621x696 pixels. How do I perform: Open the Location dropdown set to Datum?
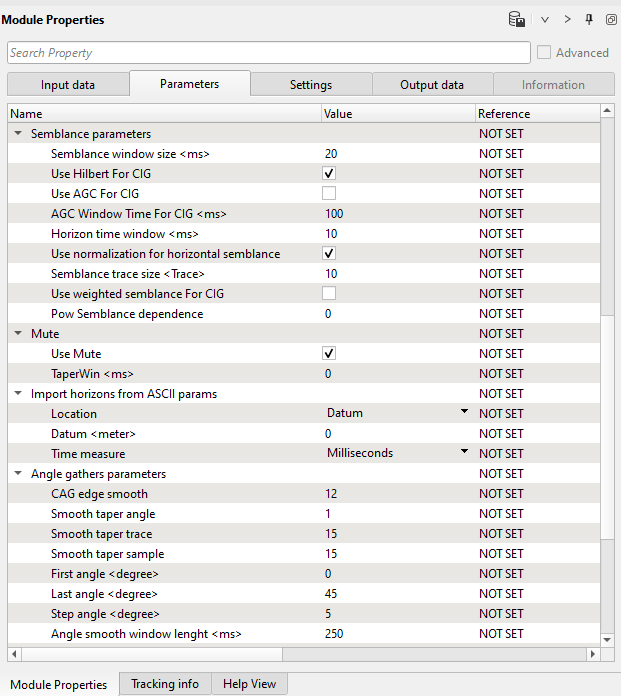(x=464, y=413)
